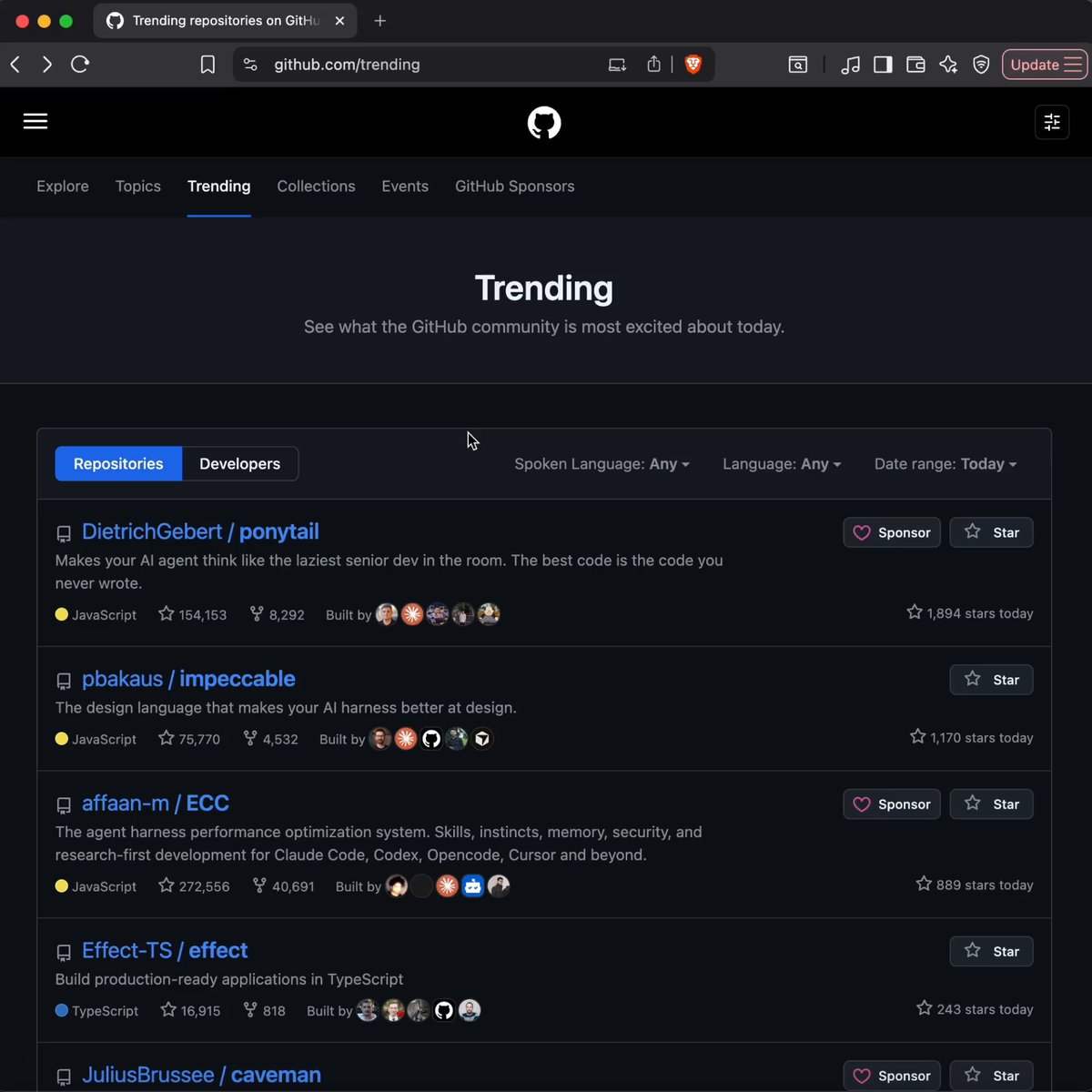Open the settings sliders icon in the header

[1052, 123]
